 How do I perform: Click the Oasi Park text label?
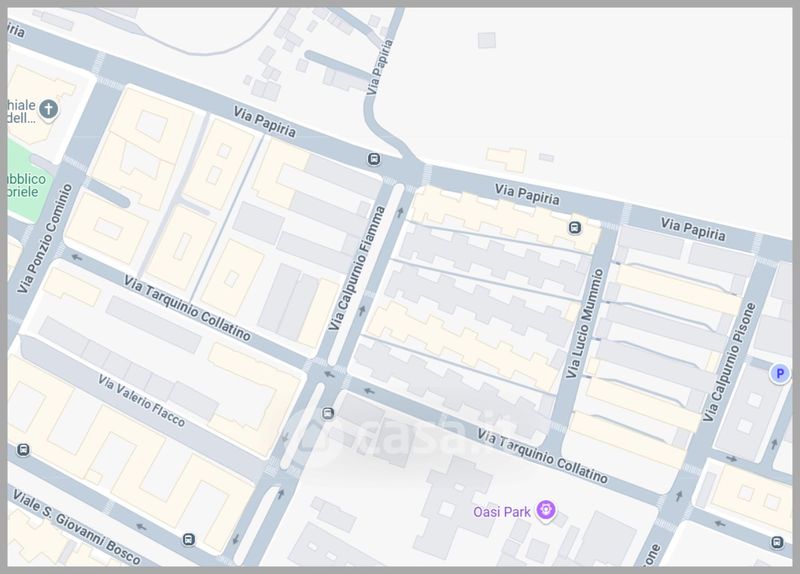[502, 512]
